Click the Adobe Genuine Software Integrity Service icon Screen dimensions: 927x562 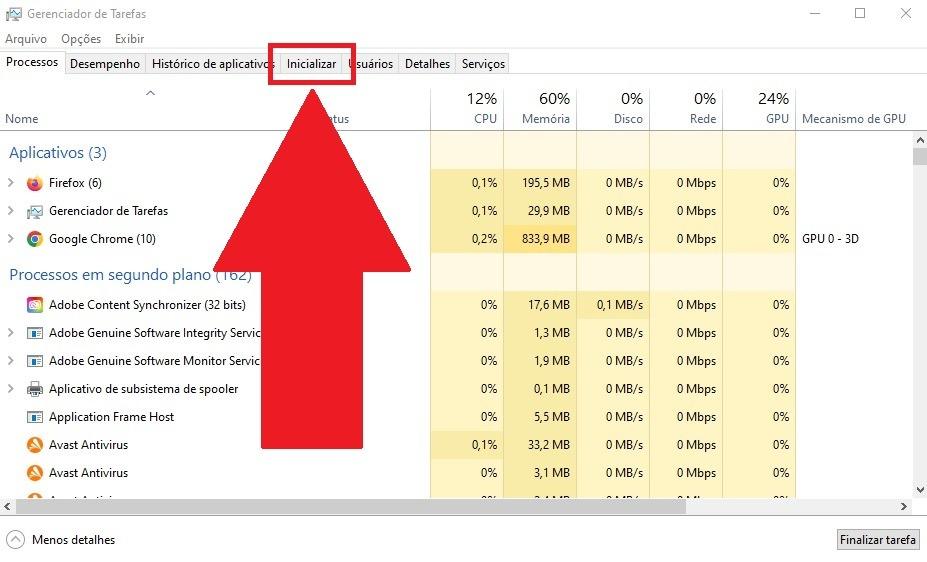(x=35, y=333)
